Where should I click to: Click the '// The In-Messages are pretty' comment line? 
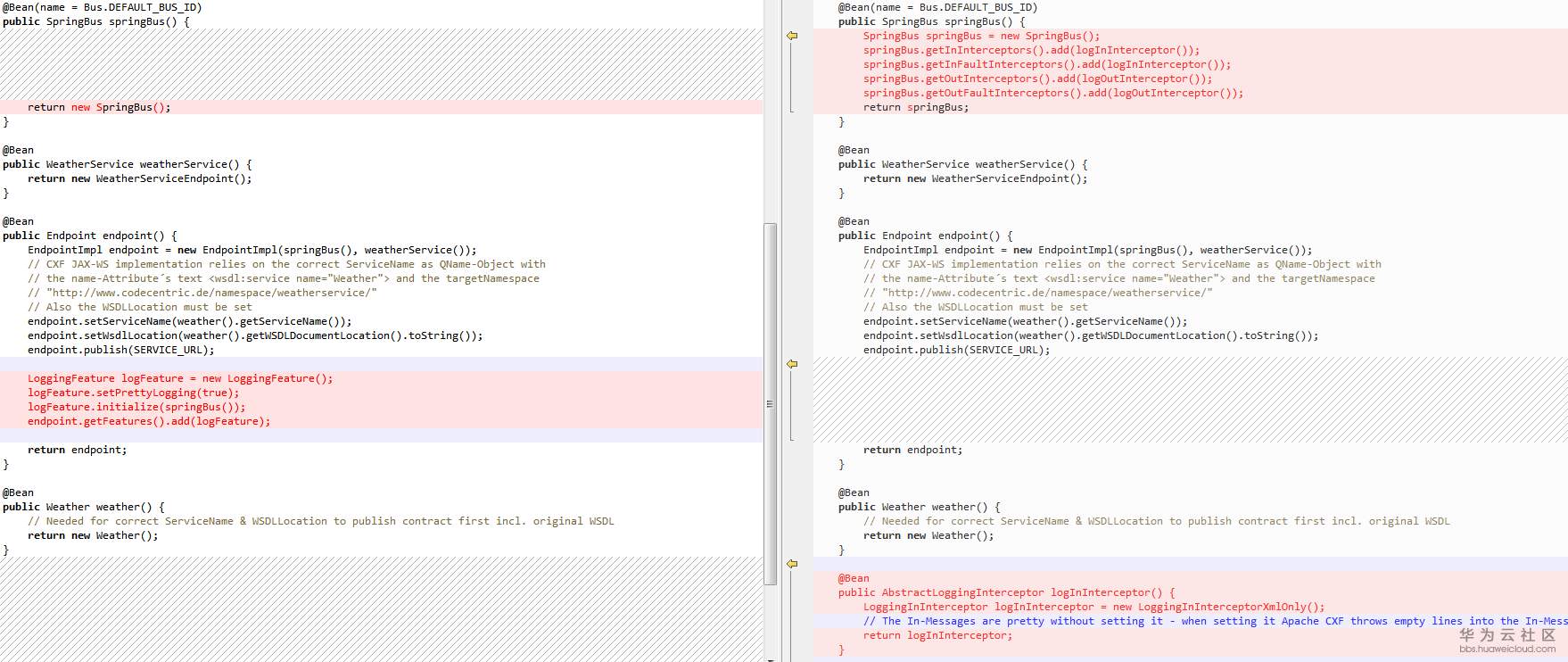(x=1215, y=621)
